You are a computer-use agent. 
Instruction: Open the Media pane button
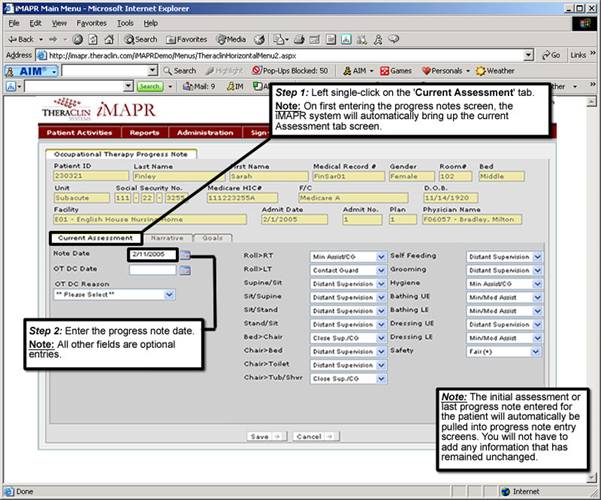[231, 39]
